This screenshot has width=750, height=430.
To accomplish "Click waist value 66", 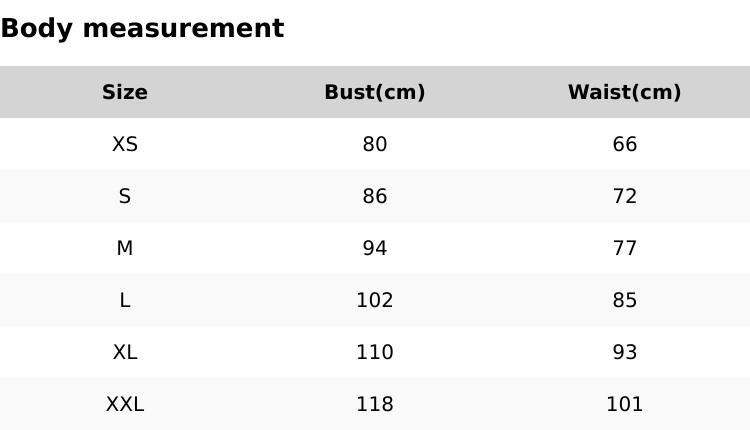I will 625,145.
